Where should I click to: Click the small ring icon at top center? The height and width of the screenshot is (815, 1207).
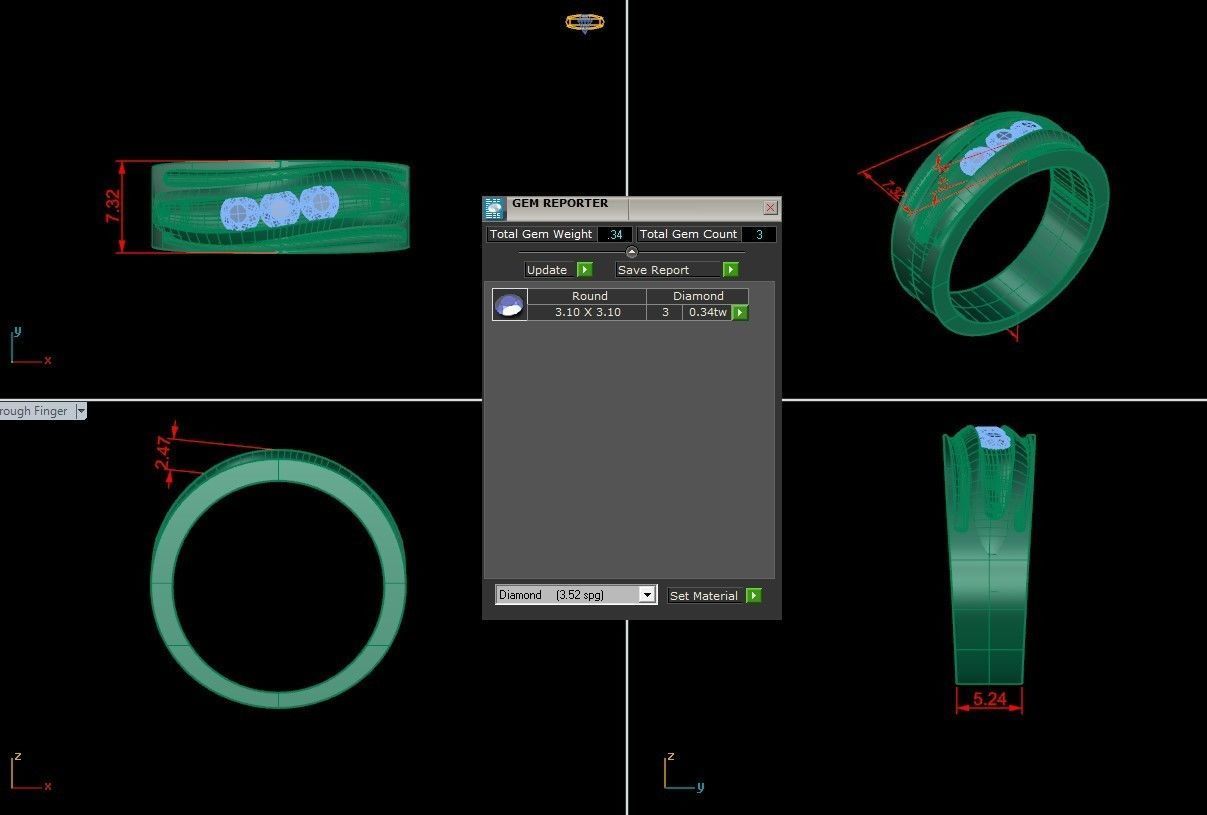pyautogui.click(x=585, y=23)
